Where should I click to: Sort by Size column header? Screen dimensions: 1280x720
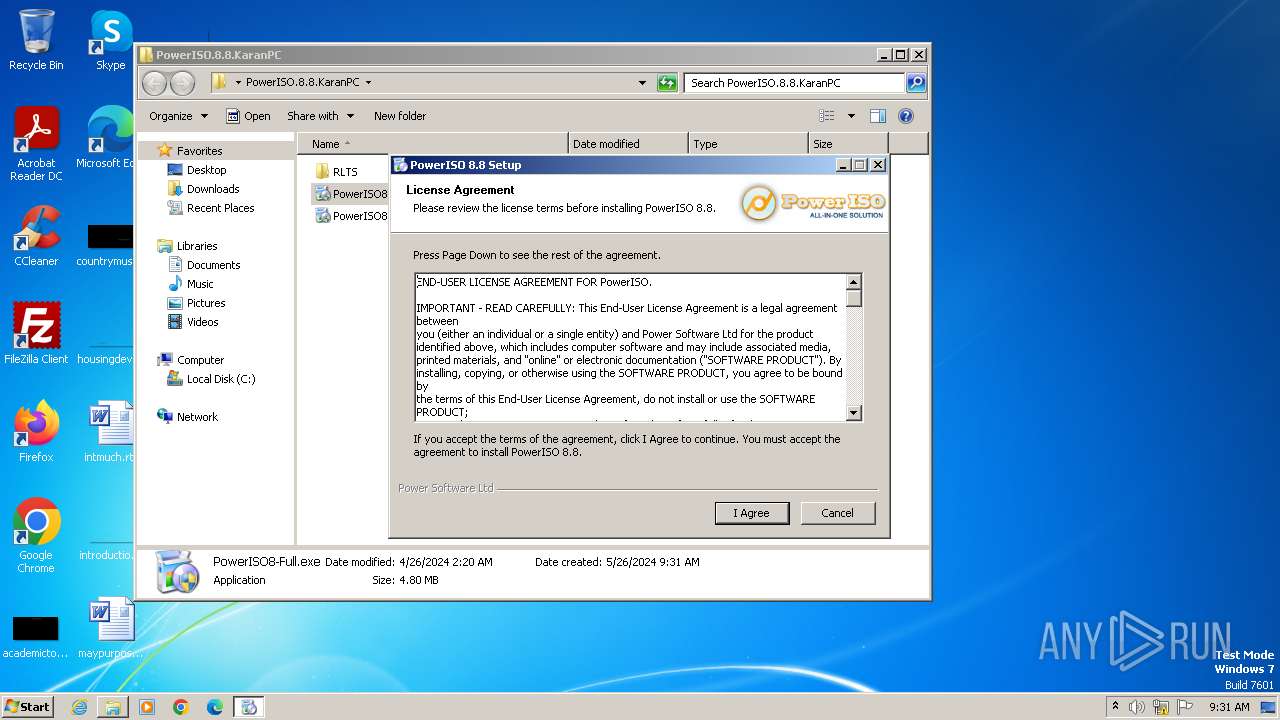[x=848, y=144]
